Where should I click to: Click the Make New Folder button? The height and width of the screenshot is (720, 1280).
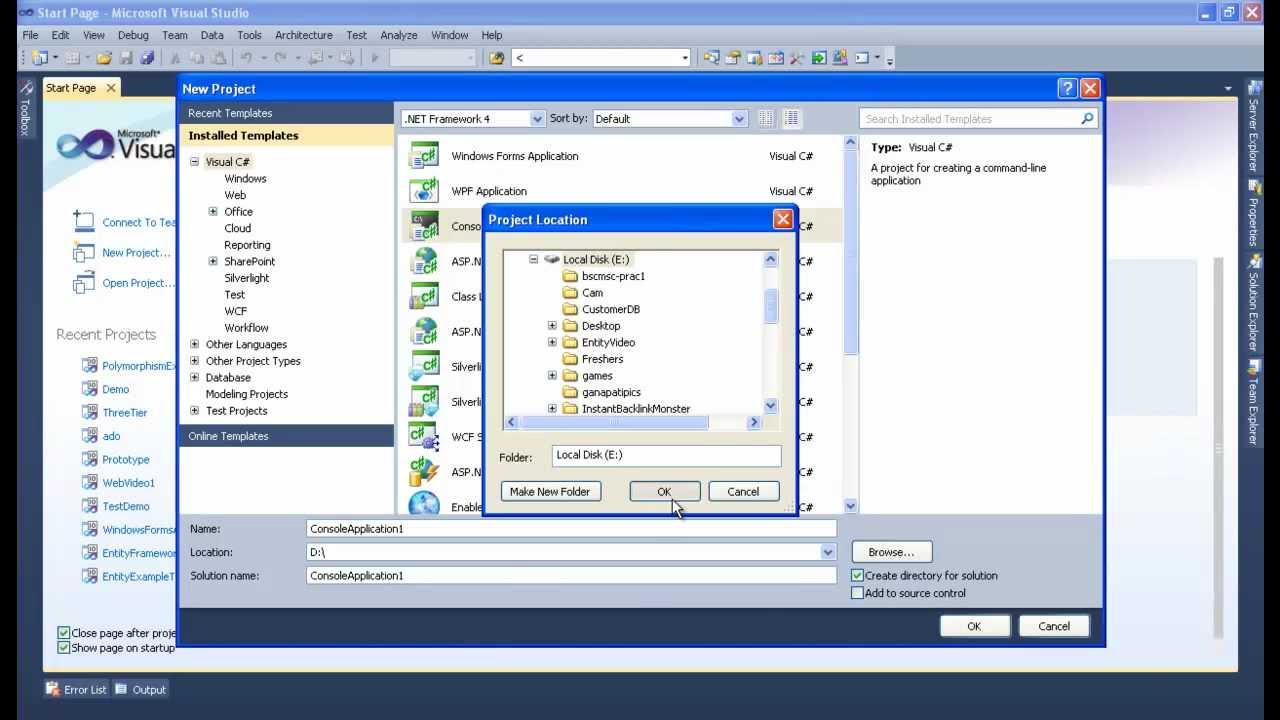point(550,492)
